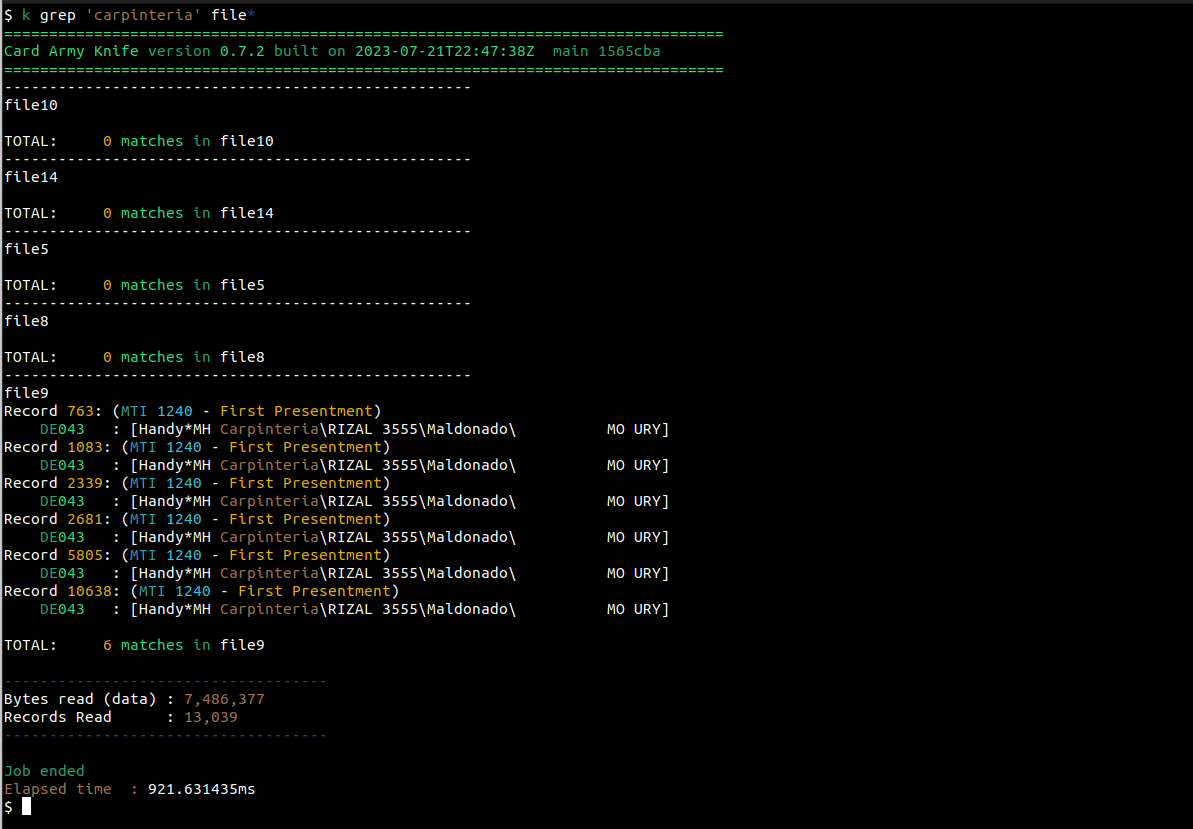The image size is (1193, 829).
Task: Click the '6 matches in file9' total
Action: pos(184,645)
